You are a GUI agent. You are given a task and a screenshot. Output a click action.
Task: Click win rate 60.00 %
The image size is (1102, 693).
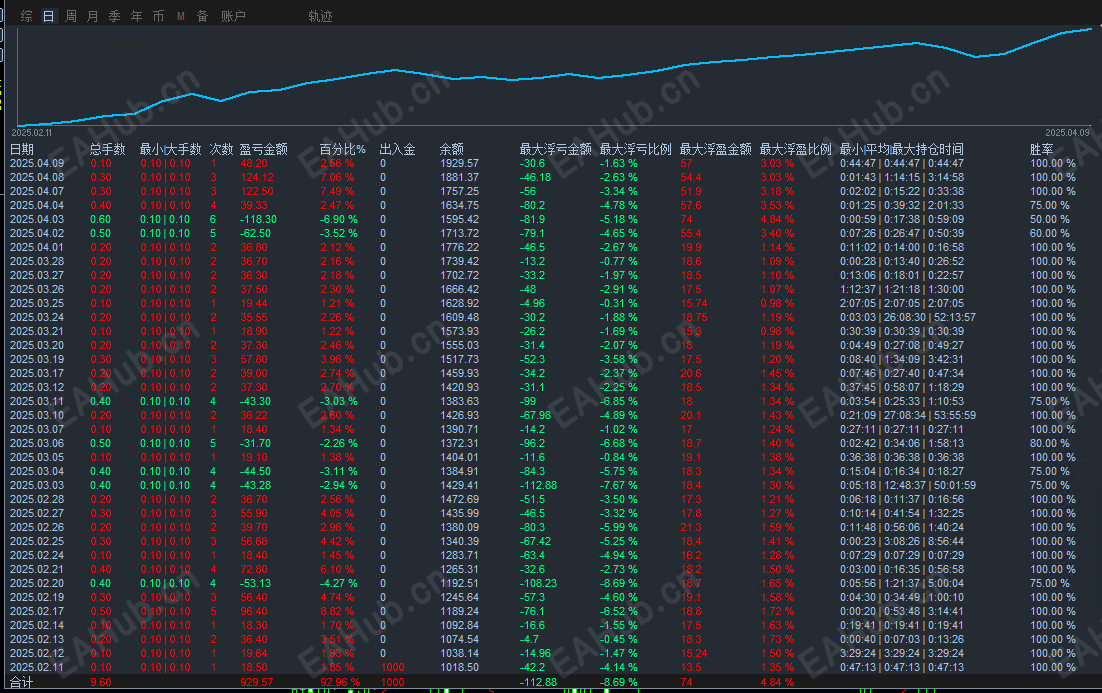click(x=1050, y=233)
